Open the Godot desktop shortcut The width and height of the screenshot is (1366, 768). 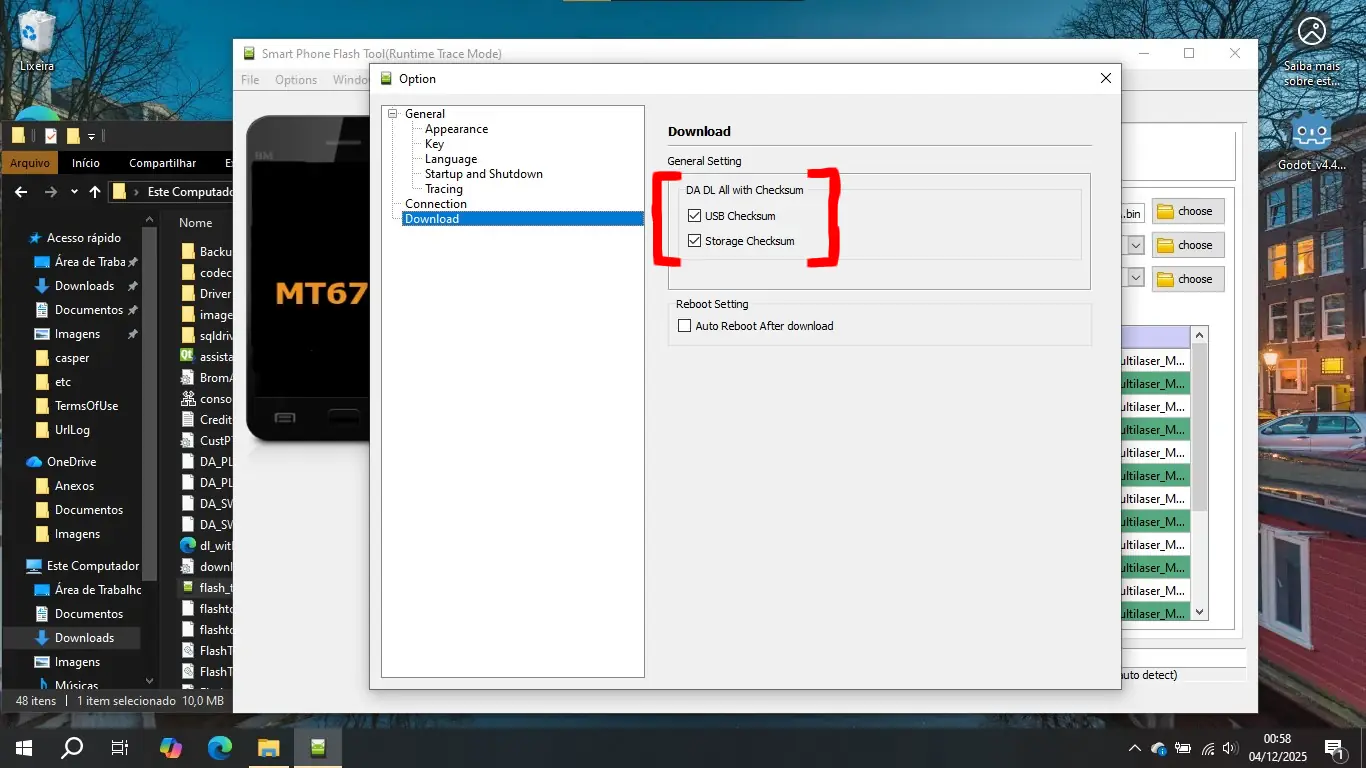pyautogui.click(x=1311, y=140)
